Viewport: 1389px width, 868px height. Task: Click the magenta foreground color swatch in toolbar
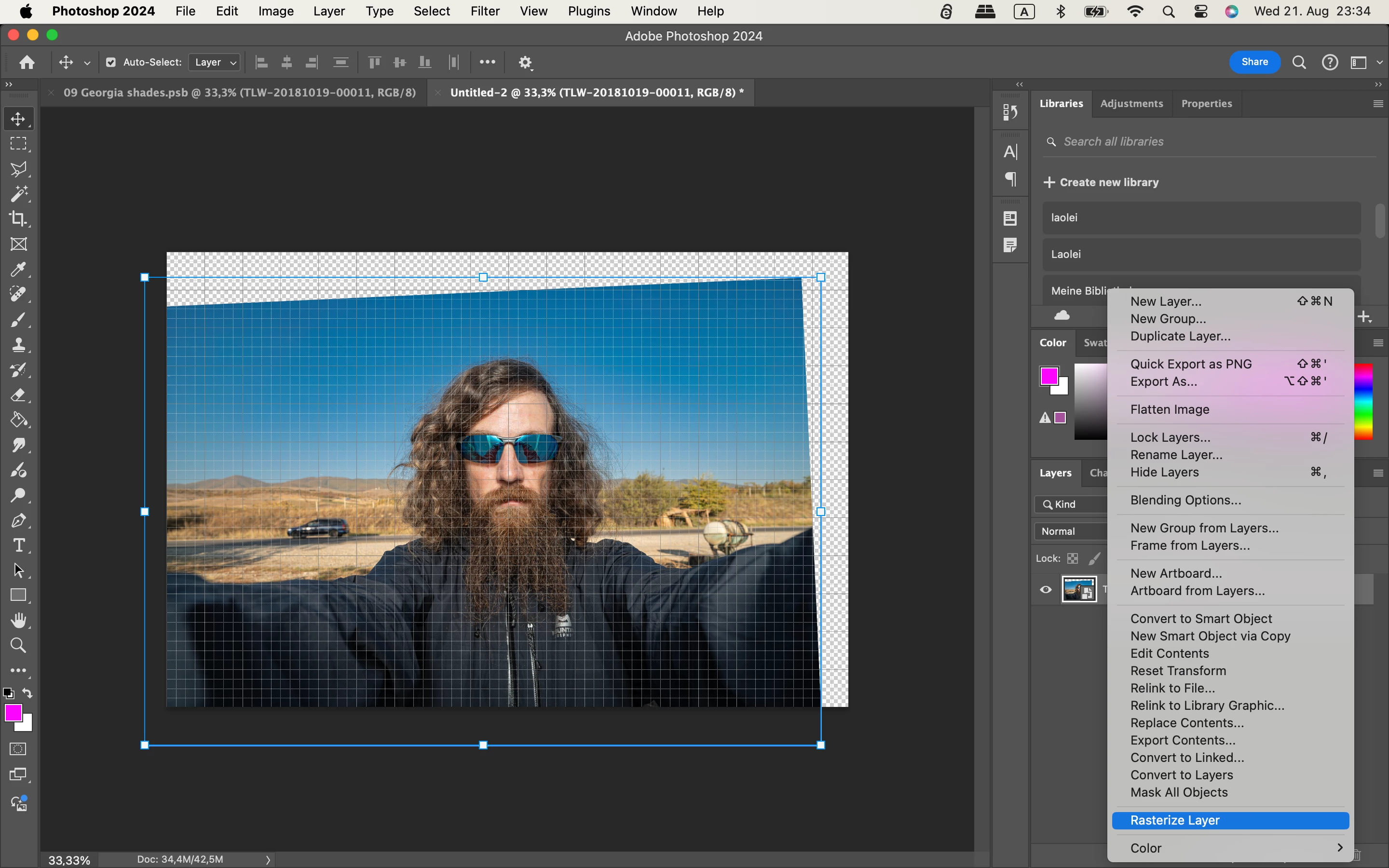(x=13, y=712)
